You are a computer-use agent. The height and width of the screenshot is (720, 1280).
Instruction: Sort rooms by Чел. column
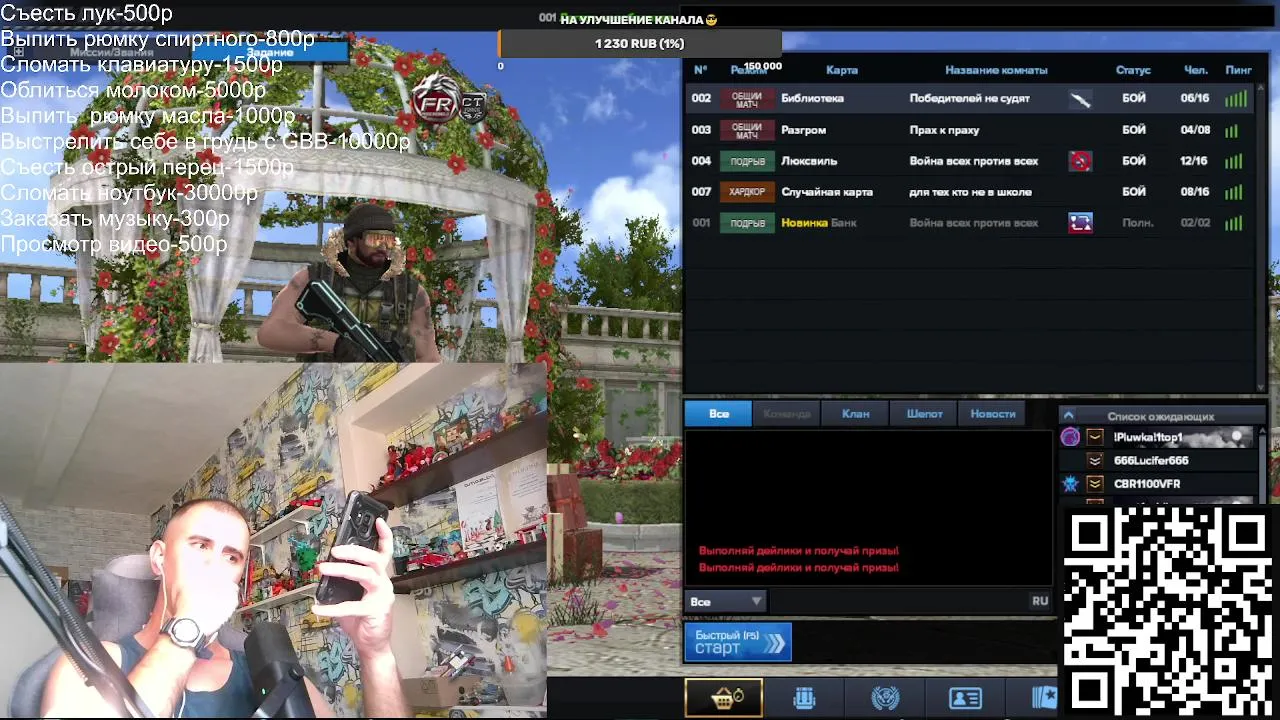(1195, 70)
